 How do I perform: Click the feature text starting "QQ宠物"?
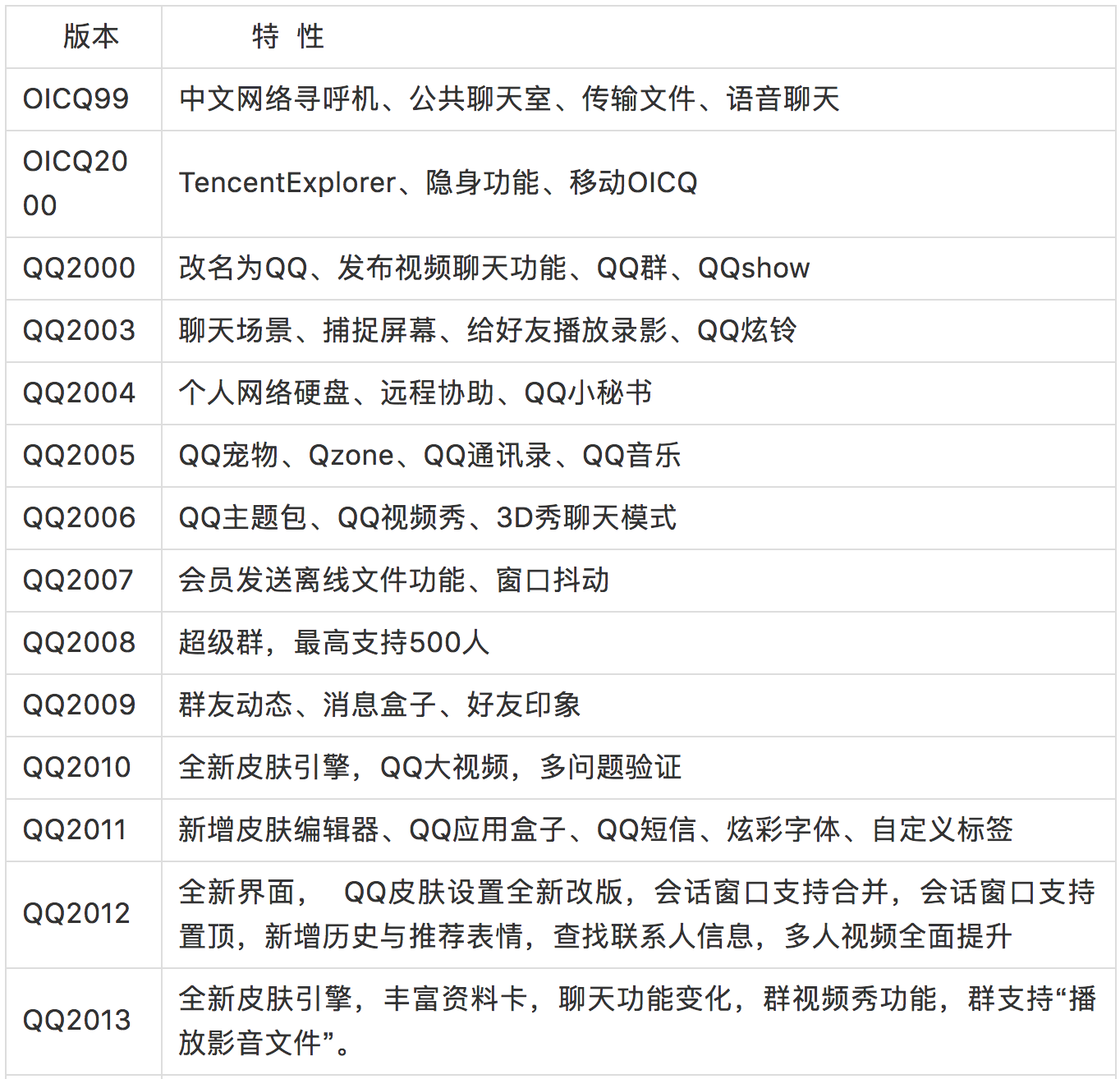point(430,455)
